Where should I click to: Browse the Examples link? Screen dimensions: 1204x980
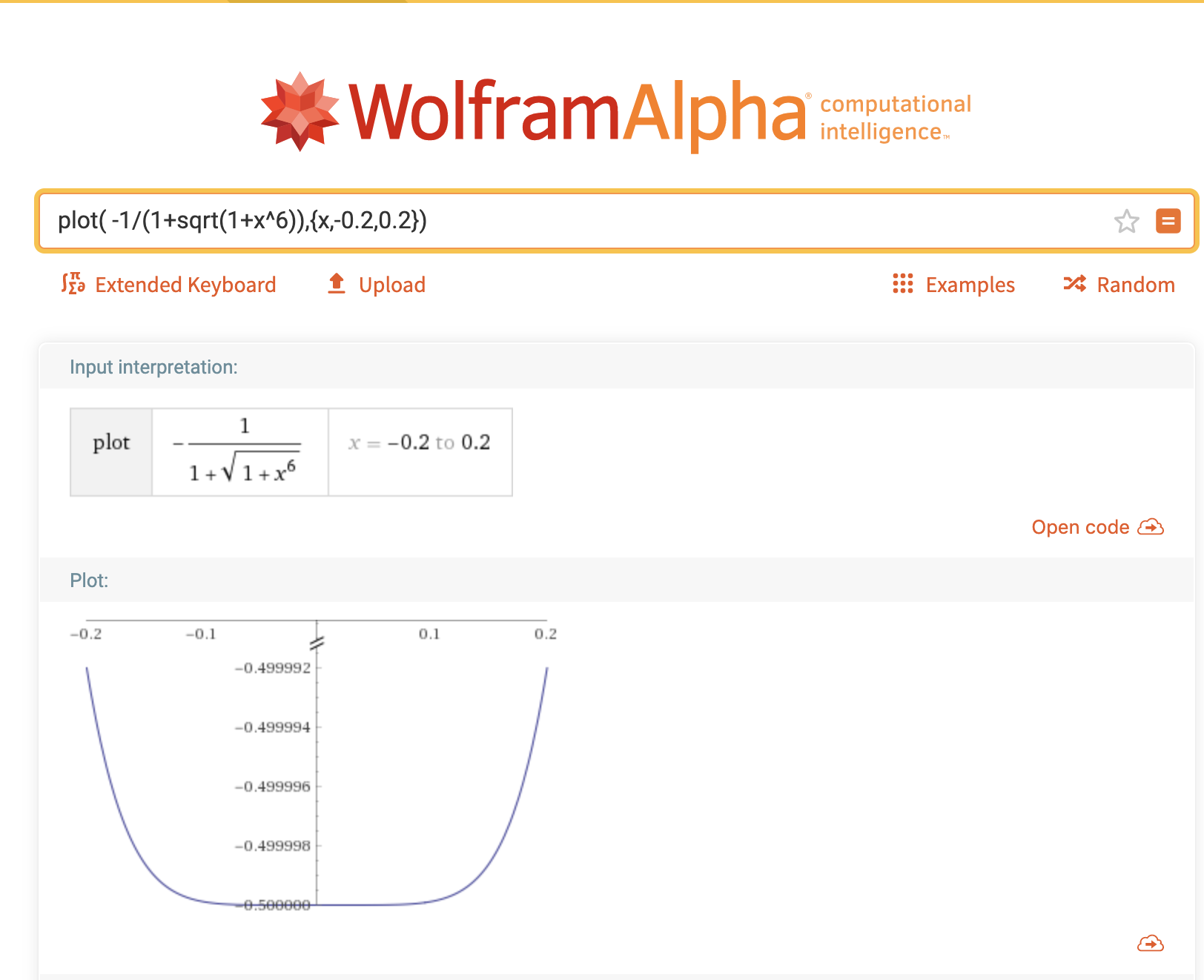970,285
